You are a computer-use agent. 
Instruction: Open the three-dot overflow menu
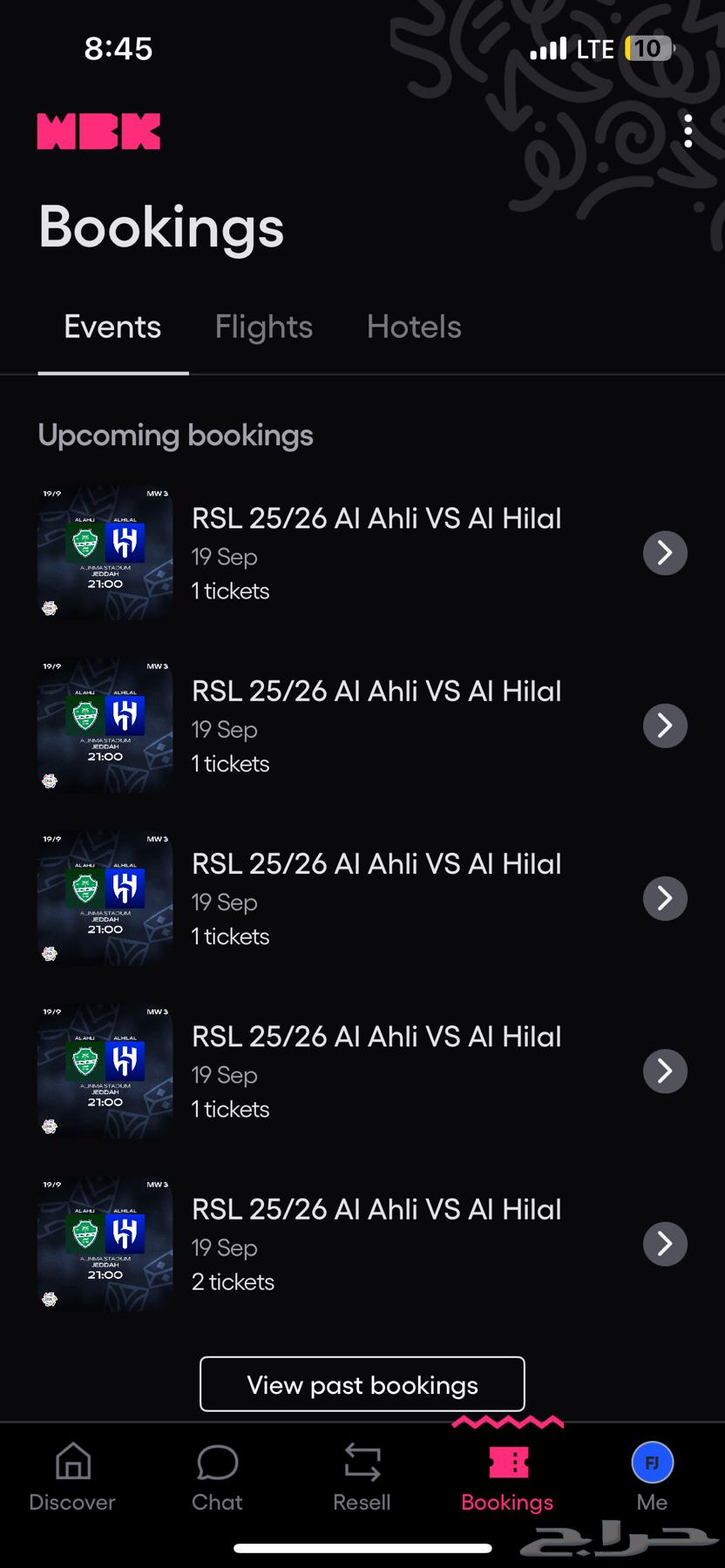click(688, 132)
